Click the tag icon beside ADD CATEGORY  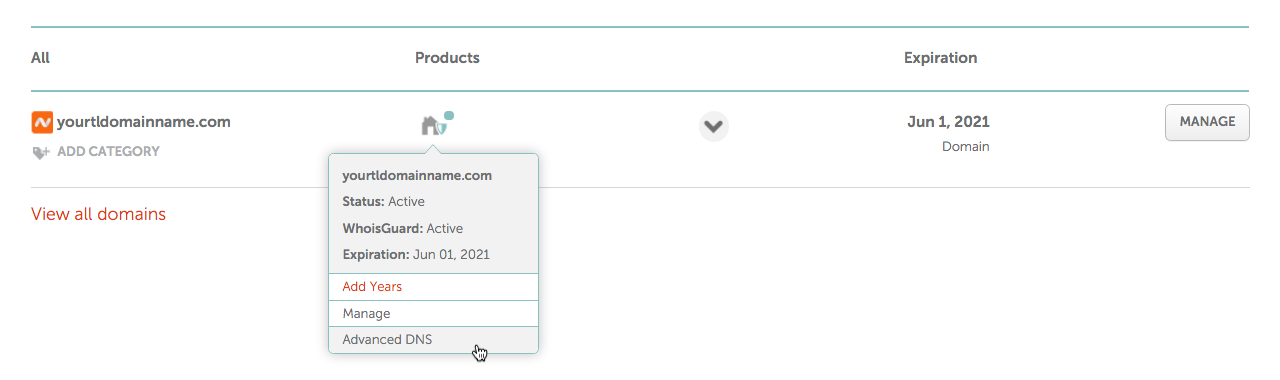tap(40, 152)
